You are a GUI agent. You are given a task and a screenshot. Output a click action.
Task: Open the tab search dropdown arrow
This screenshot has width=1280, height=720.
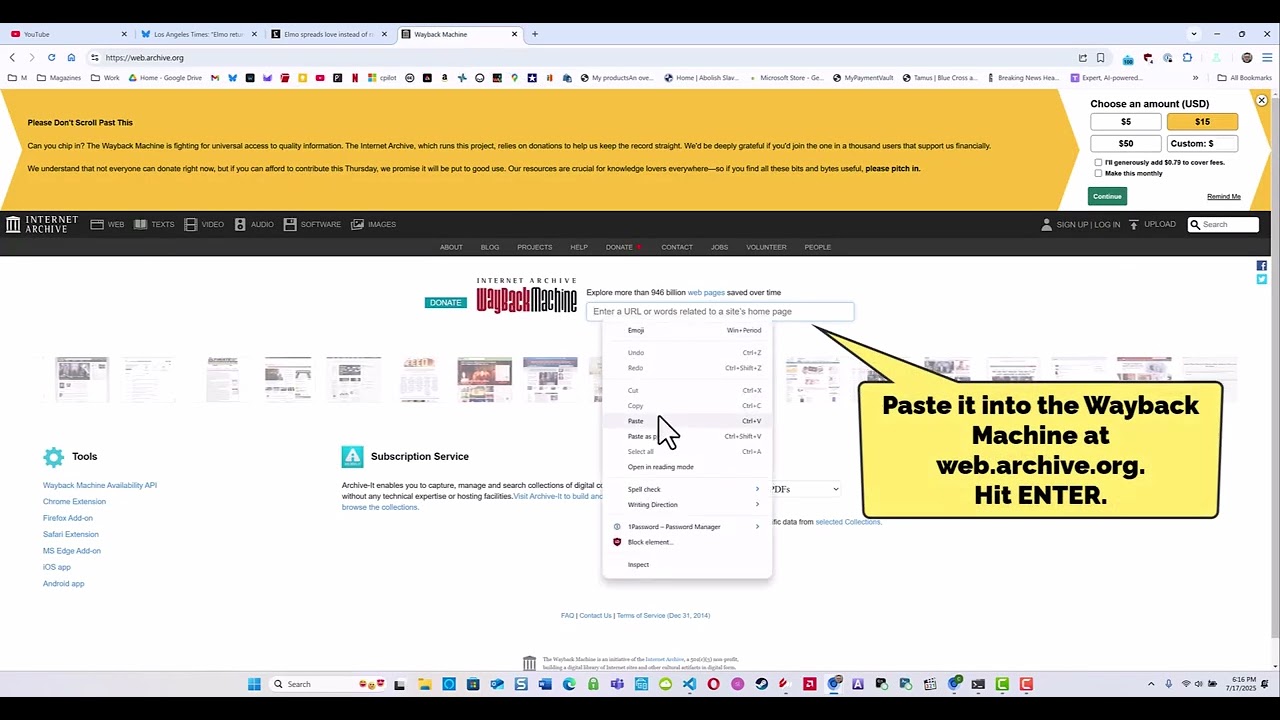pos(1193,34)
